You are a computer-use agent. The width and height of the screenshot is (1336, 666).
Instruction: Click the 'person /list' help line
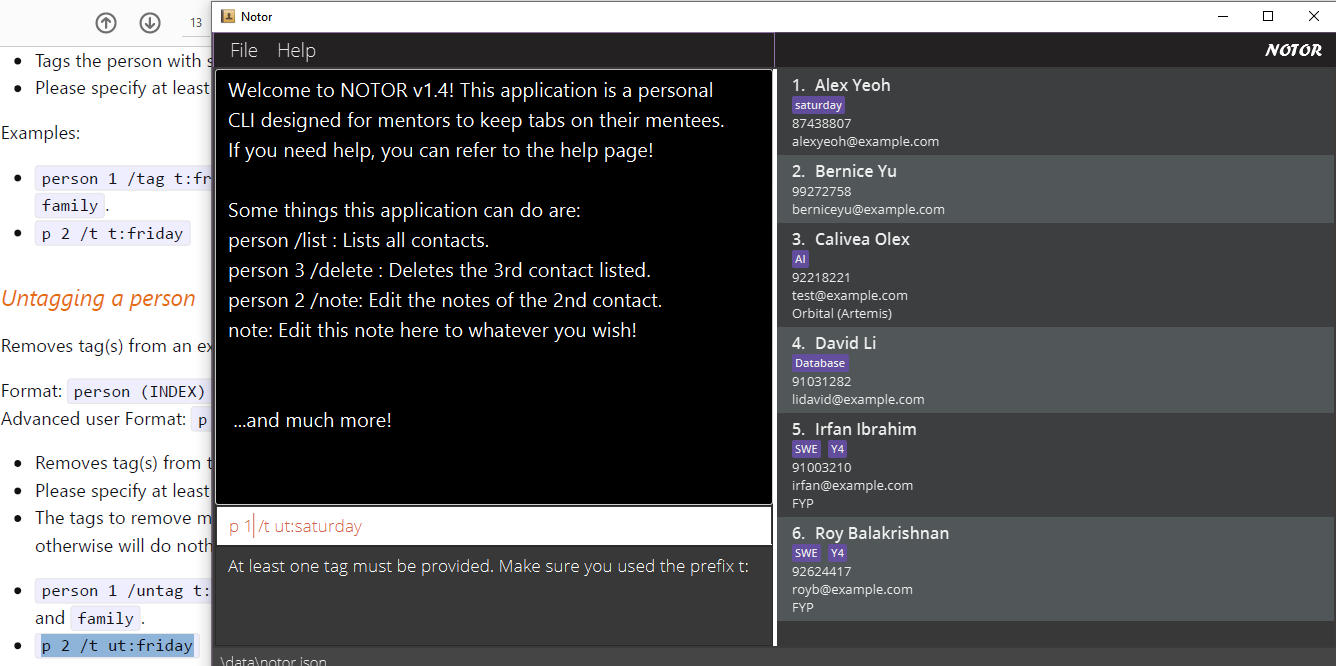(x=358, y=240)
